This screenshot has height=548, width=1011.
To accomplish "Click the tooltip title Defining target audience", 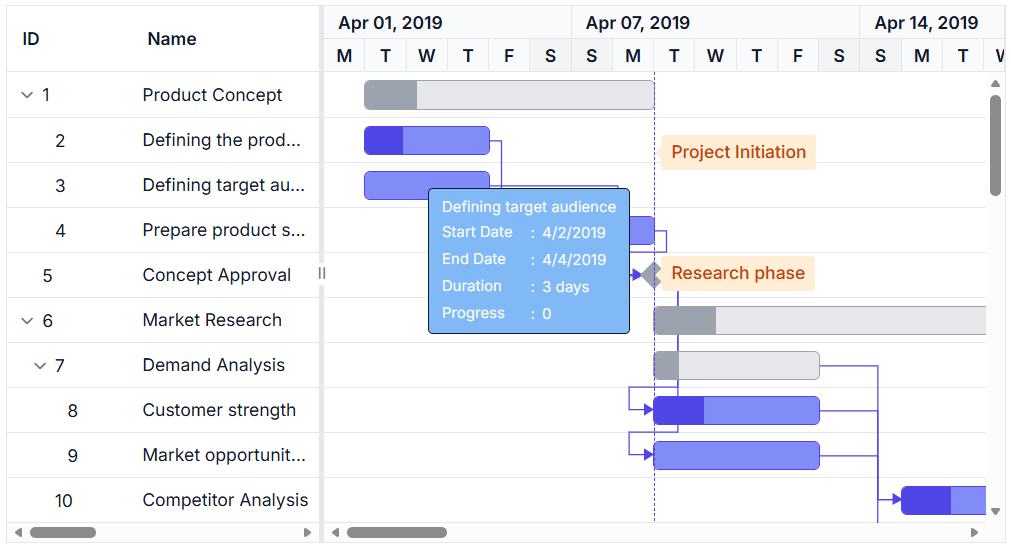I will point(529,207).
